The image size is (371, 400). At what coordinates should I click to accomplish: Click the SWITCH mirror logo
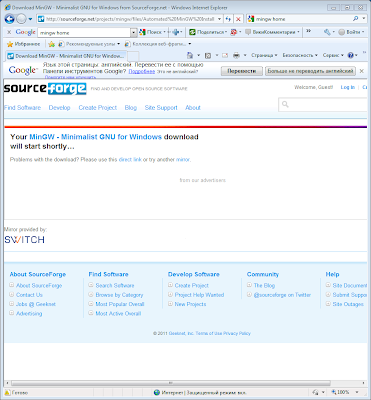[24, 240]
